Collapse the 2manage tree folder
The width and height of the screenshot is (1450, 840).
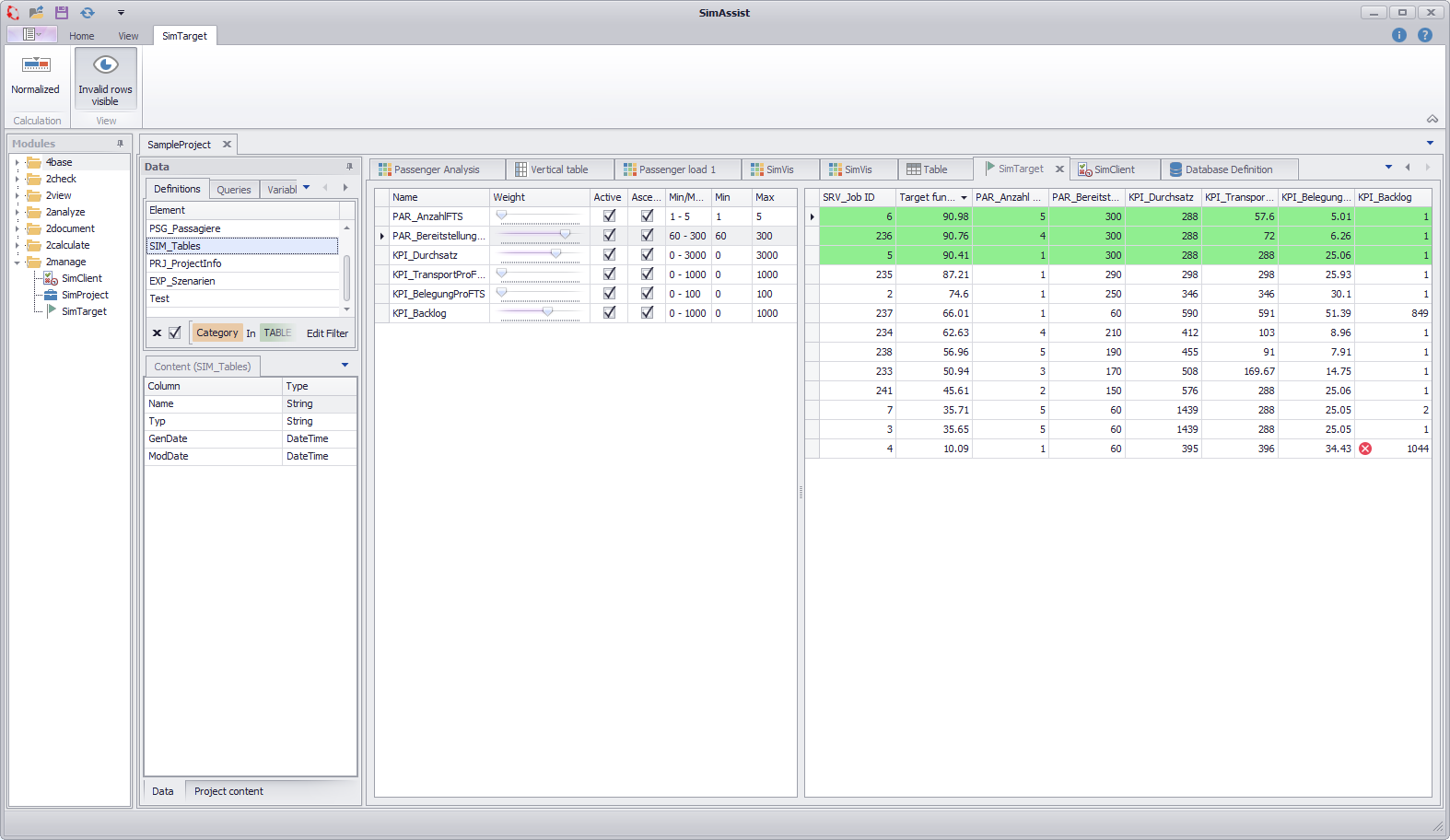[18, 262]
